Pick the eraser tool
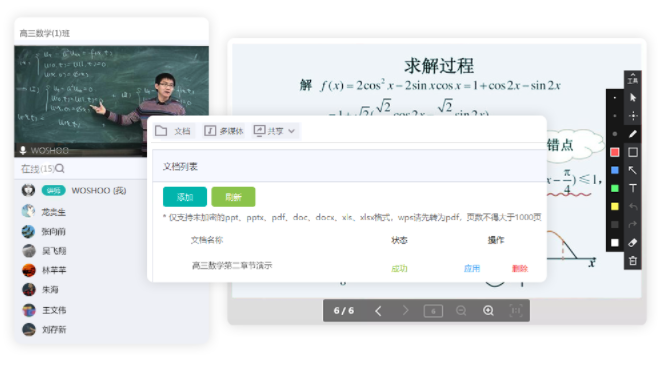The height and width of the screenshot is (372, 664). click(633, 243)
